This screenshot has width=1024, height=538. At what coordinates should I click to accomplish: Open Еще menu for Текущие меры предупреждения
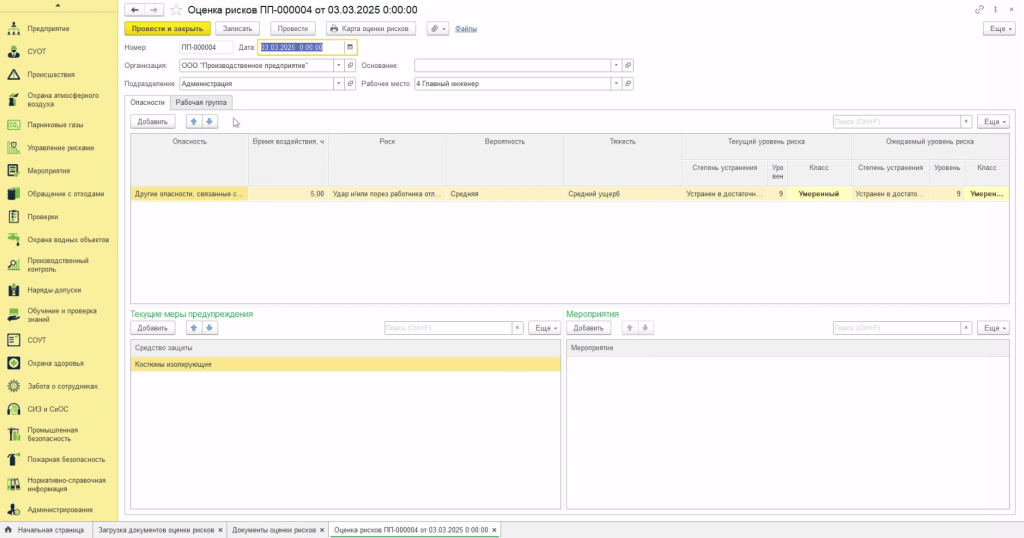coord(544,328)
